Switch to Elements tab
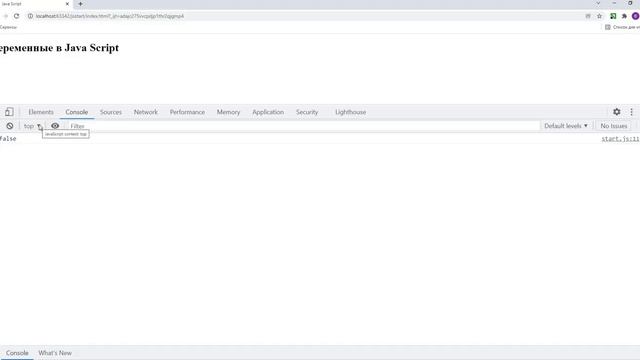 coord(41,112)
